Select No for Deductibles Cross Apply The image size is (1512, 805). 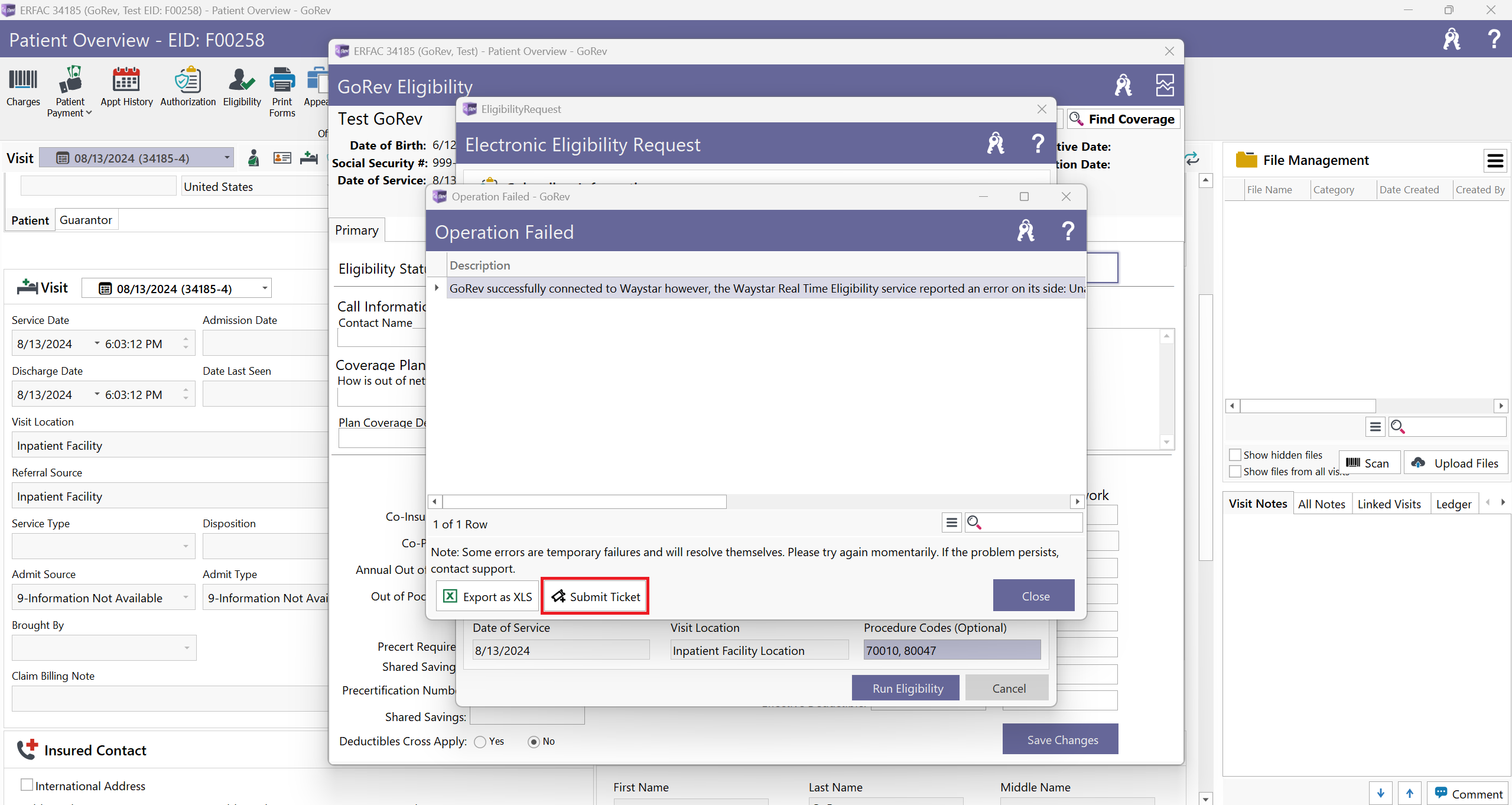click(x=534, y=742)
